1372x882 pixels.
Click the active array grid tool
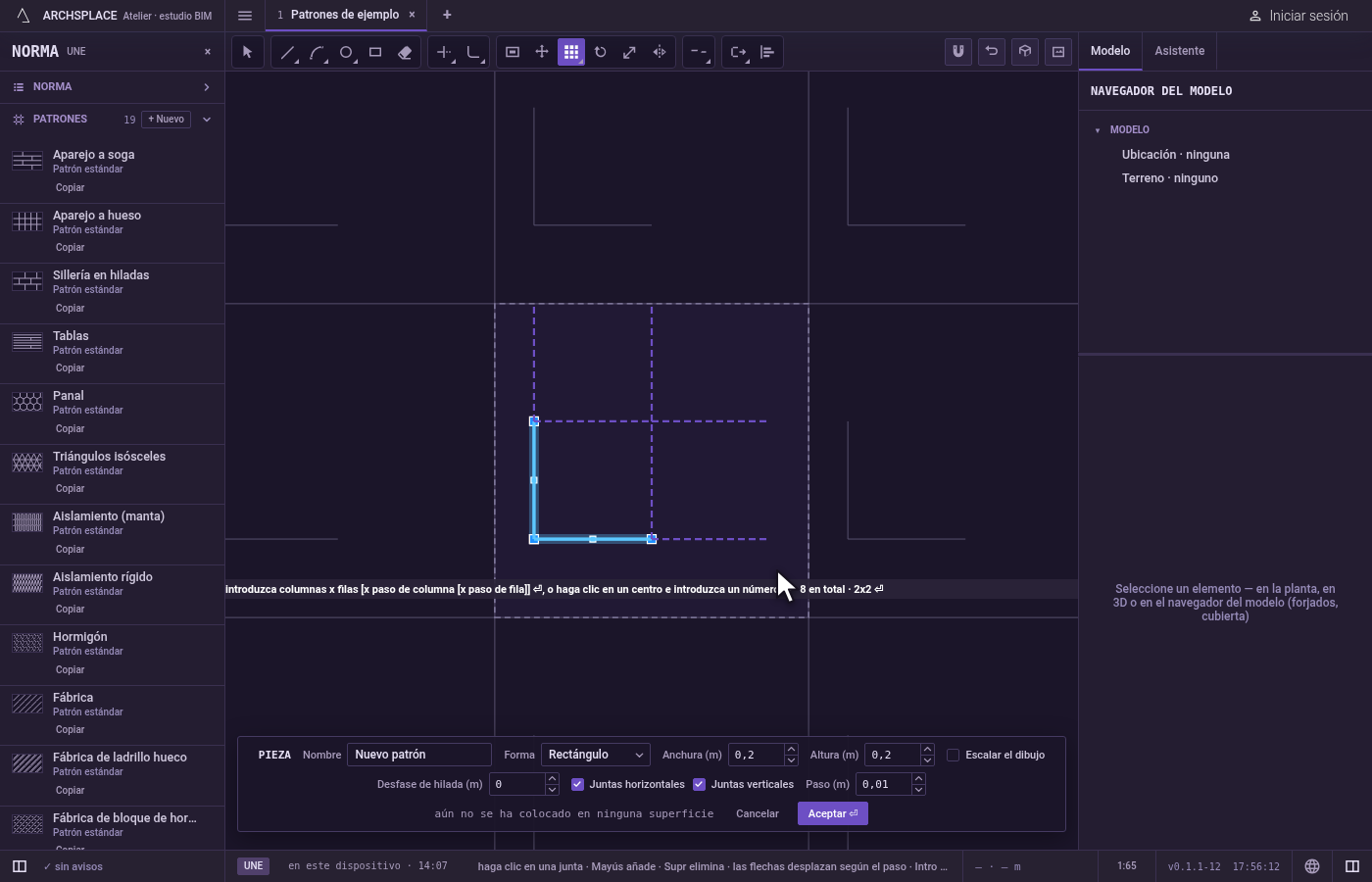(x=571, y=52)
